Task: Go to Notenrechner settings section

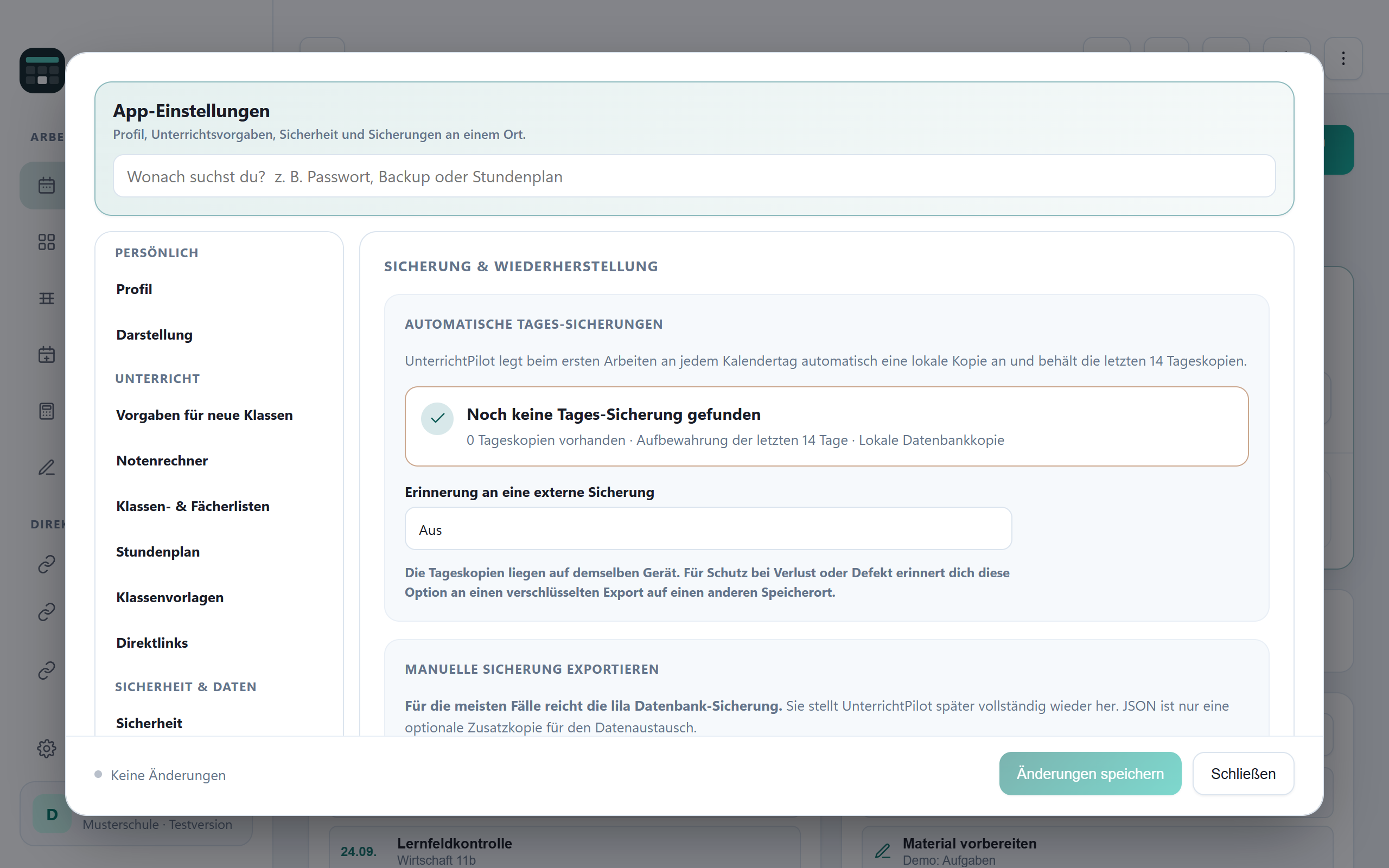Action: [x=162, y=461]
